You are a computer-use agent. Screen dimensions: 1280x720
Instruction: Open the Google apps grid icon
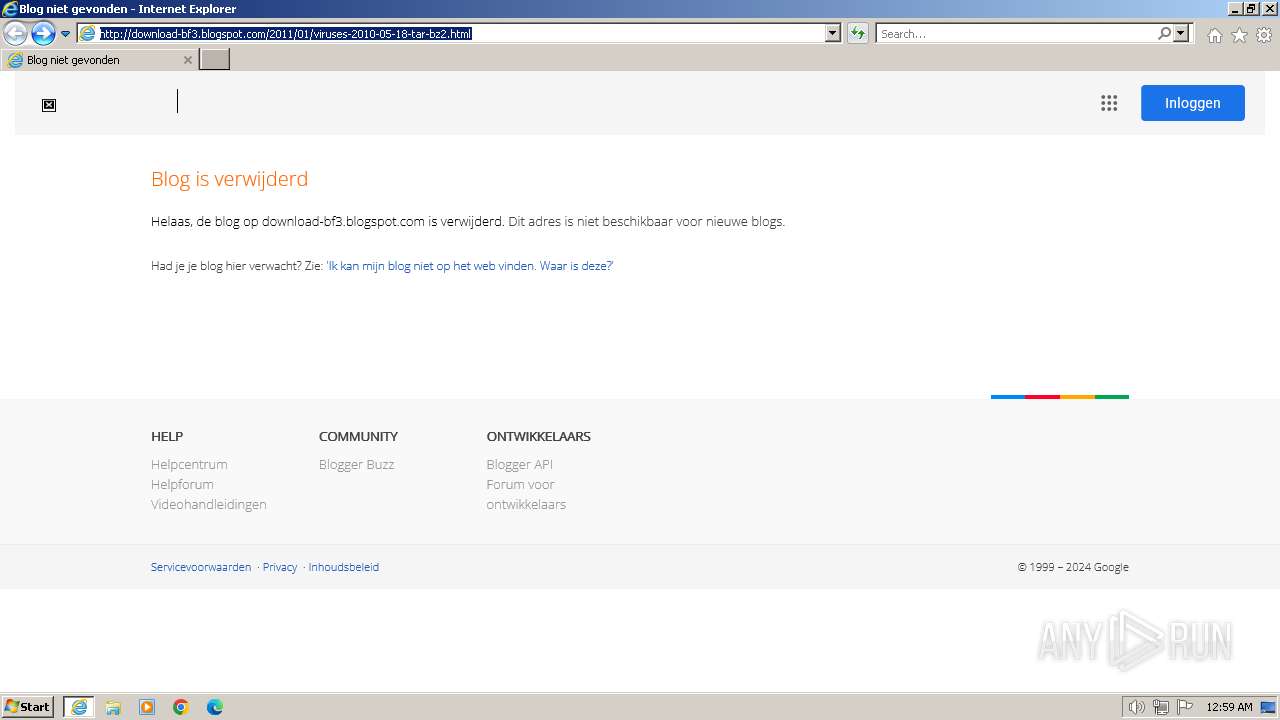(1109, 103)
